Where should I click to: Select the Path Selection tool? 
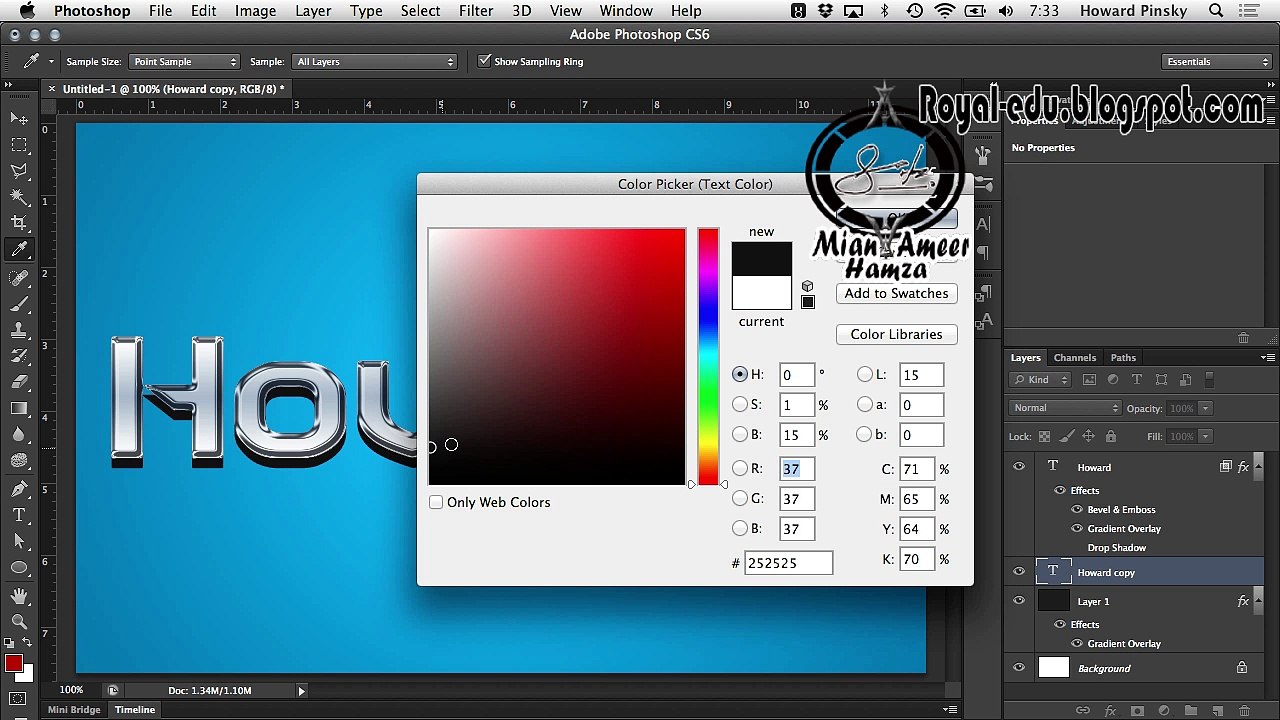coord(19,541)
